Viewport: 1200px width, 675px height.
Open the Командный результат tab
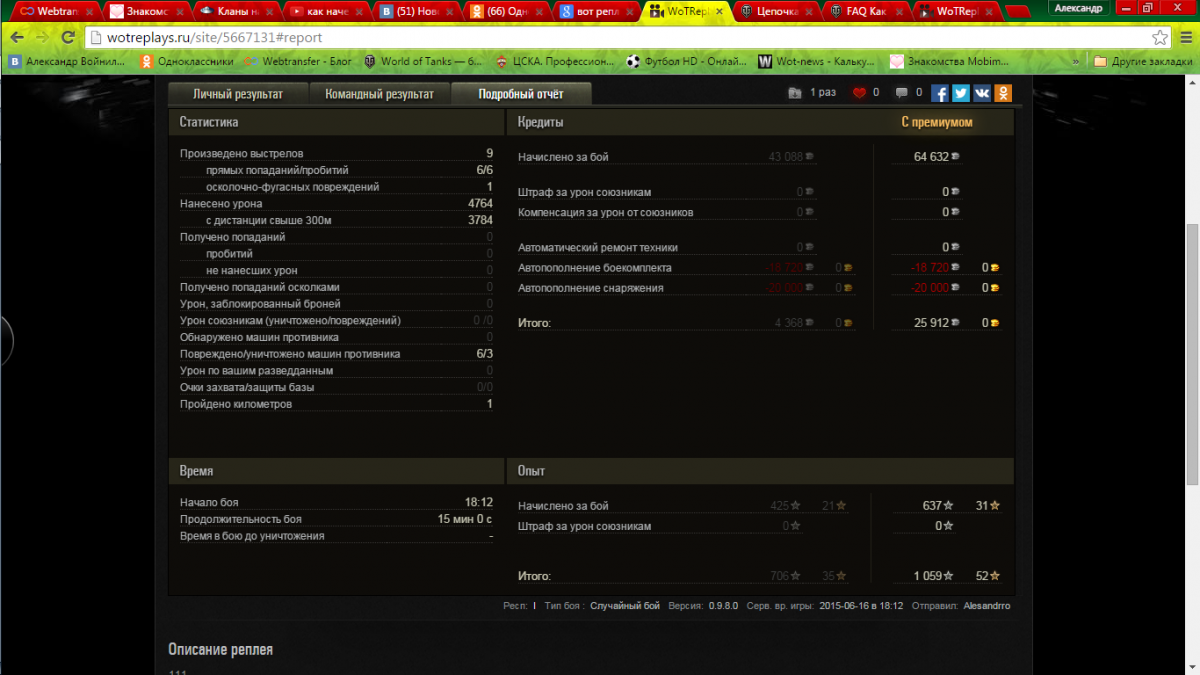tap(380, 94)
